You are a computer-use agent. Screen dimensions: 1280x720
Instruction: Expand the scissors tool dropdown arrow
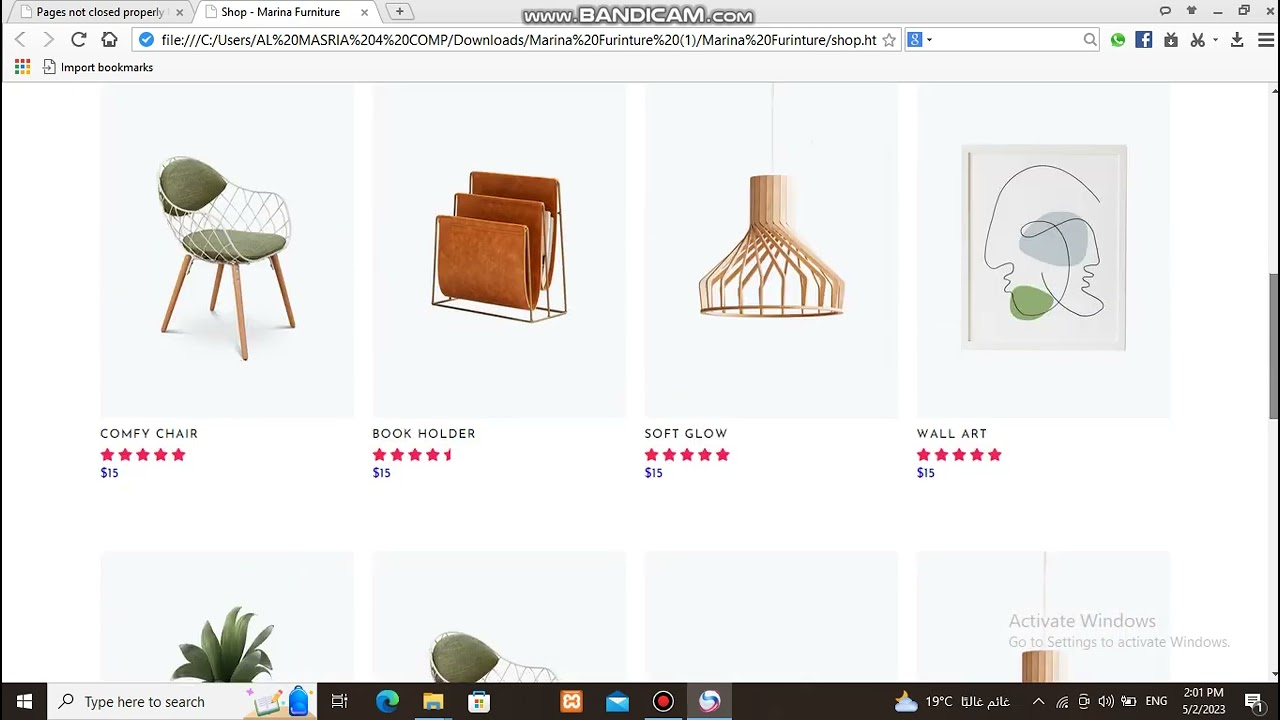[x=1215, y=40]
